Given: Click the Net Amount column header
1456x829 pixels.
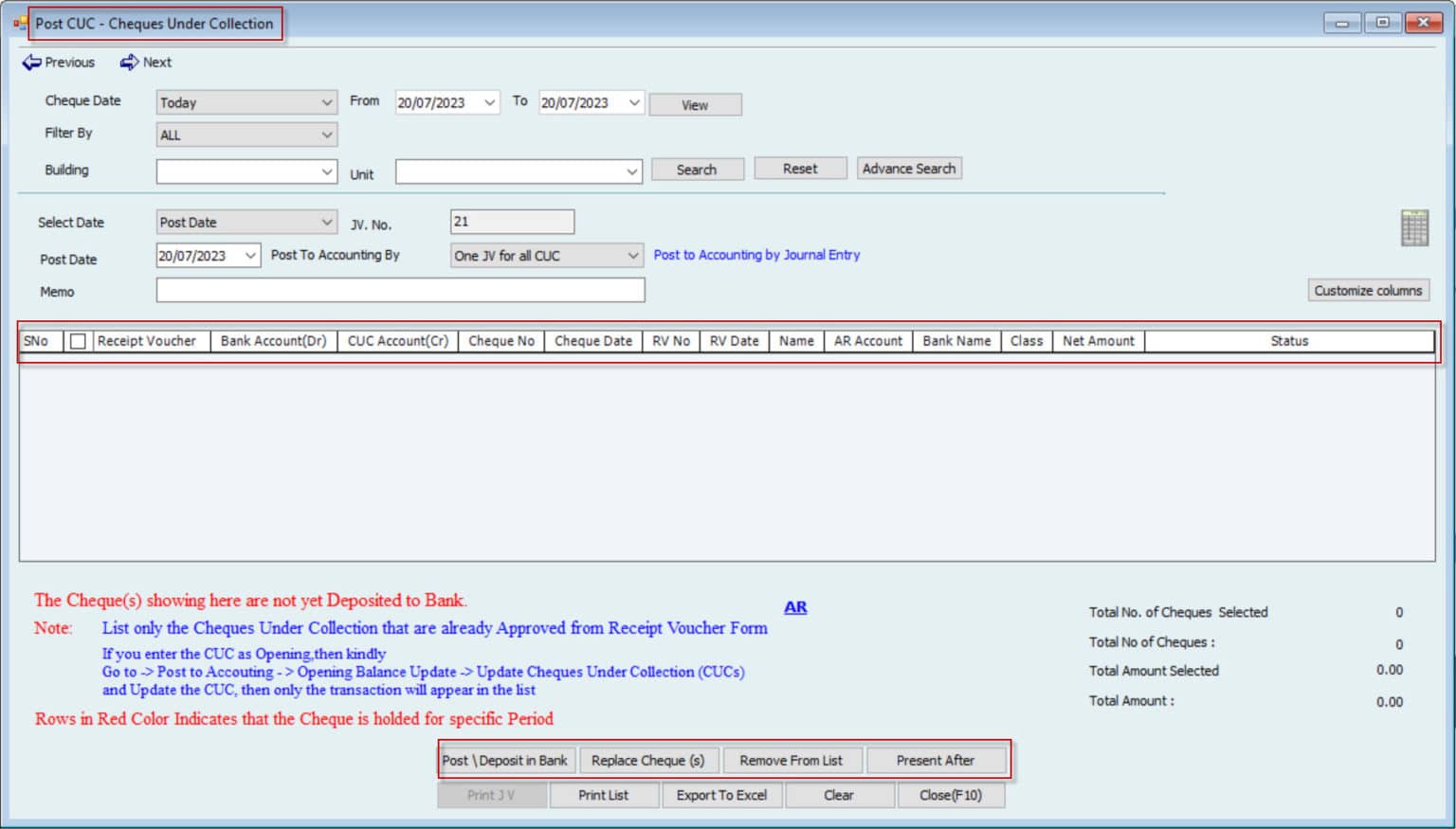Looking at the screenshot, I should tap(1098, 341).
